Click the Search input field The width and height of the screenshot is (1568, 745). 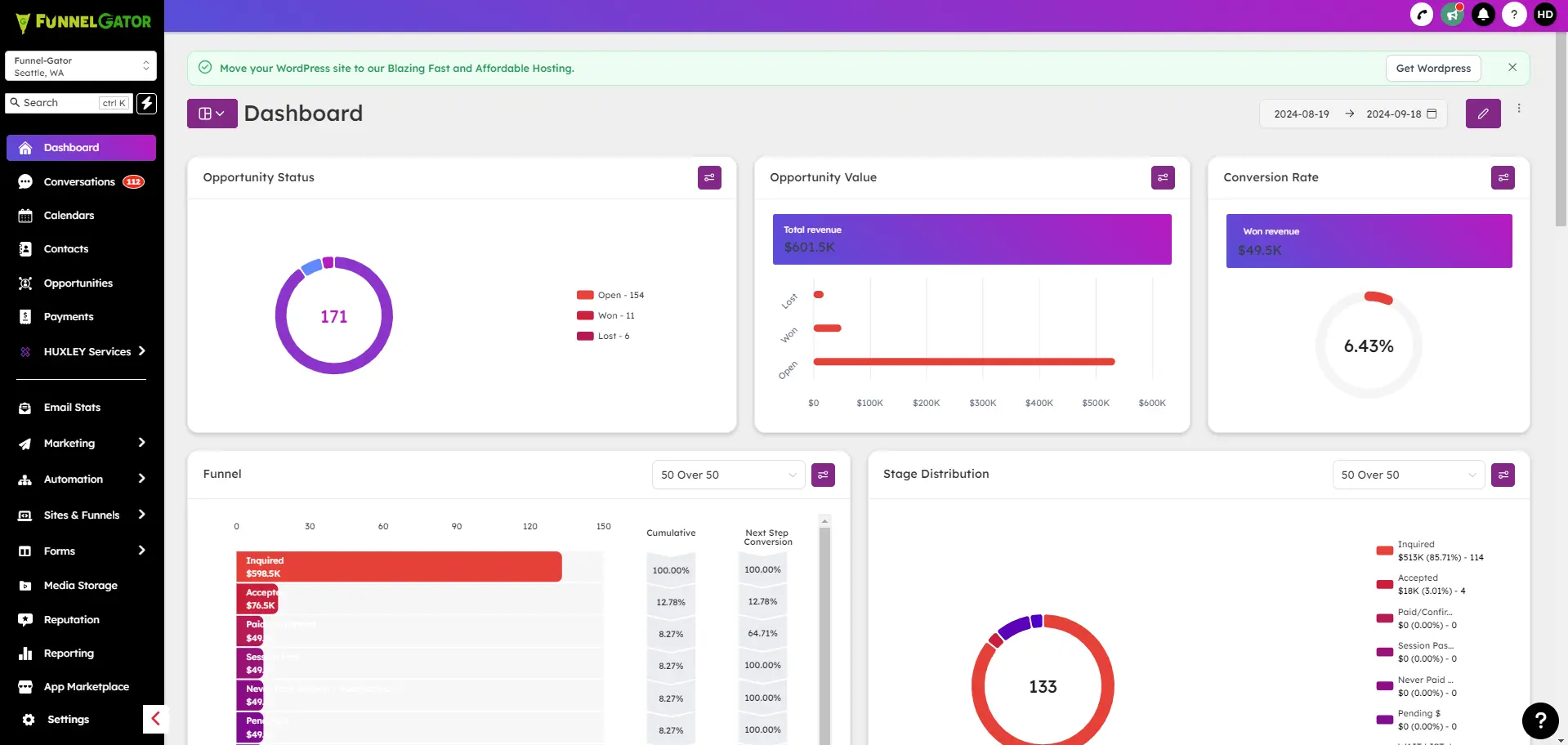[x=69, y=103]
